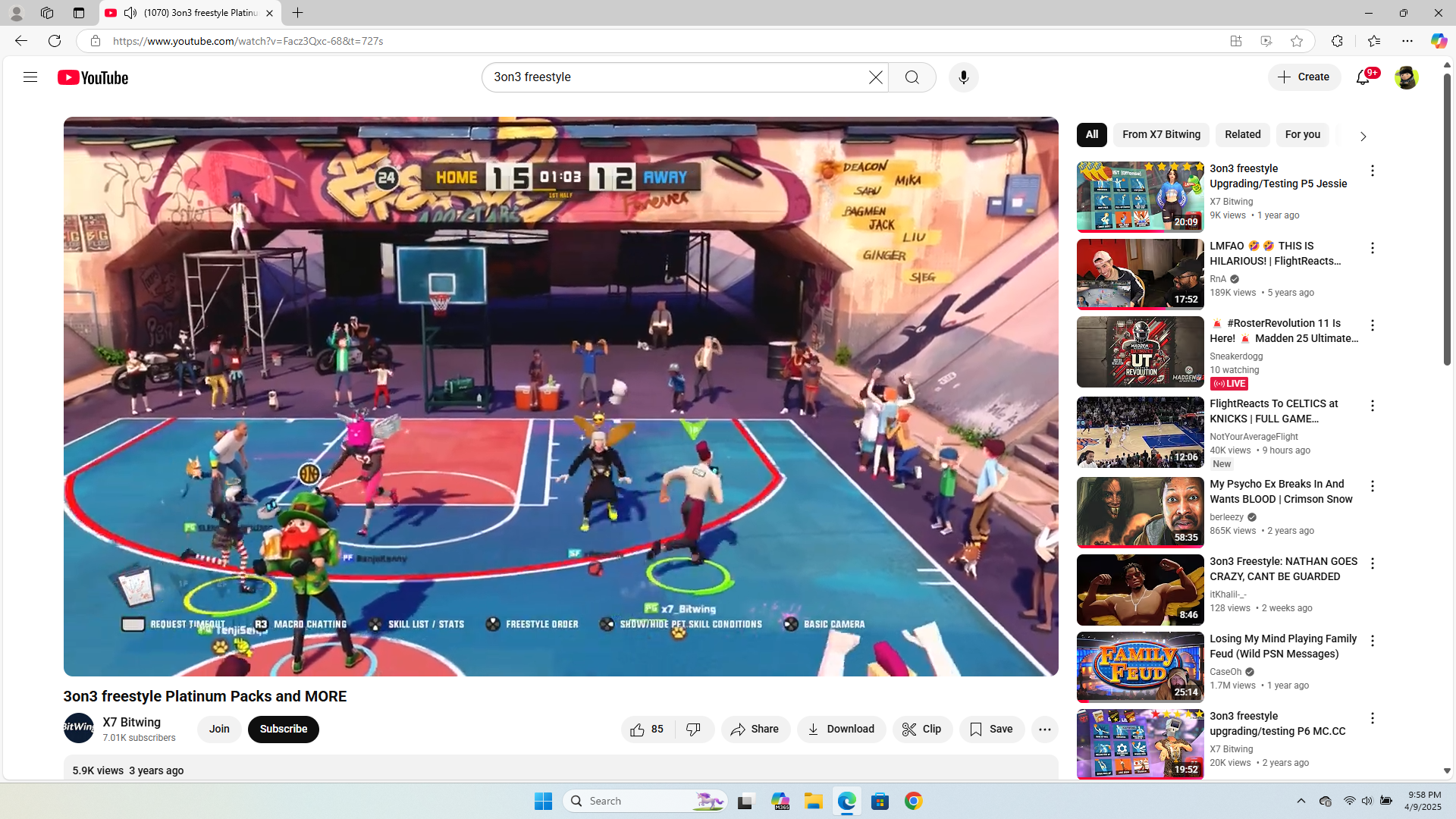
Task: Add this page to favorites
Action: [1297, 41]
